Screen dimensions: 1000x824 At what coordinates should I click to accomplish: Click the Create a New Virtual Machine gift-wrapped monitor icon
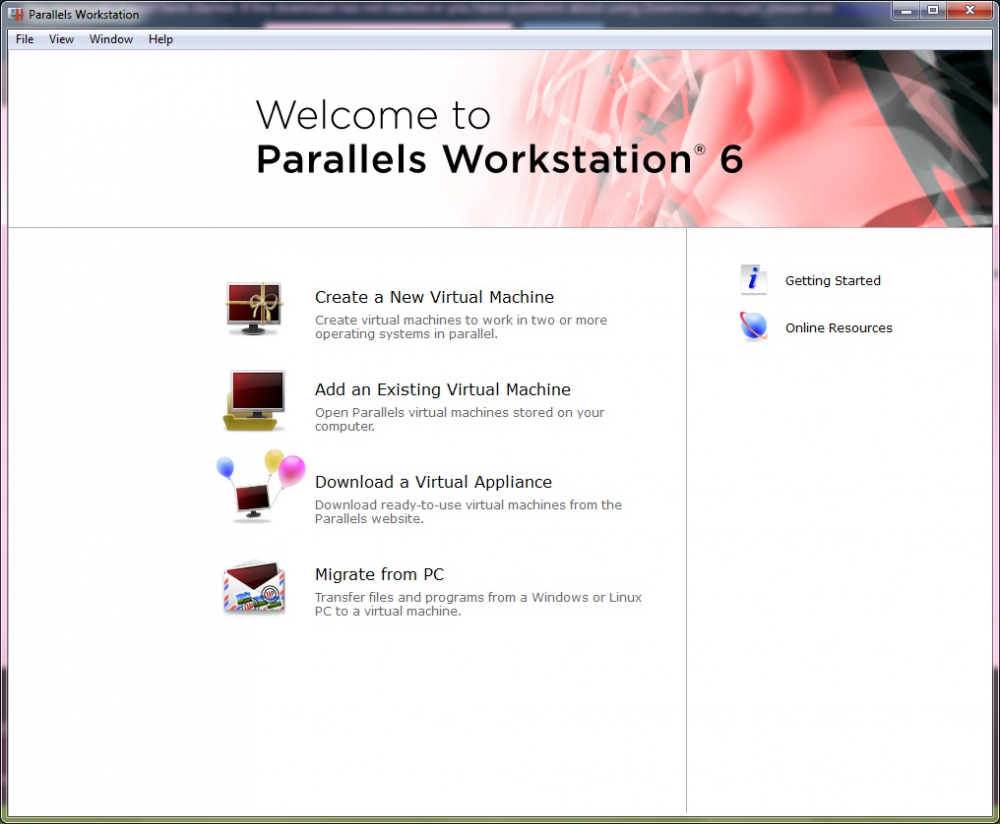[x=254, y=309]
